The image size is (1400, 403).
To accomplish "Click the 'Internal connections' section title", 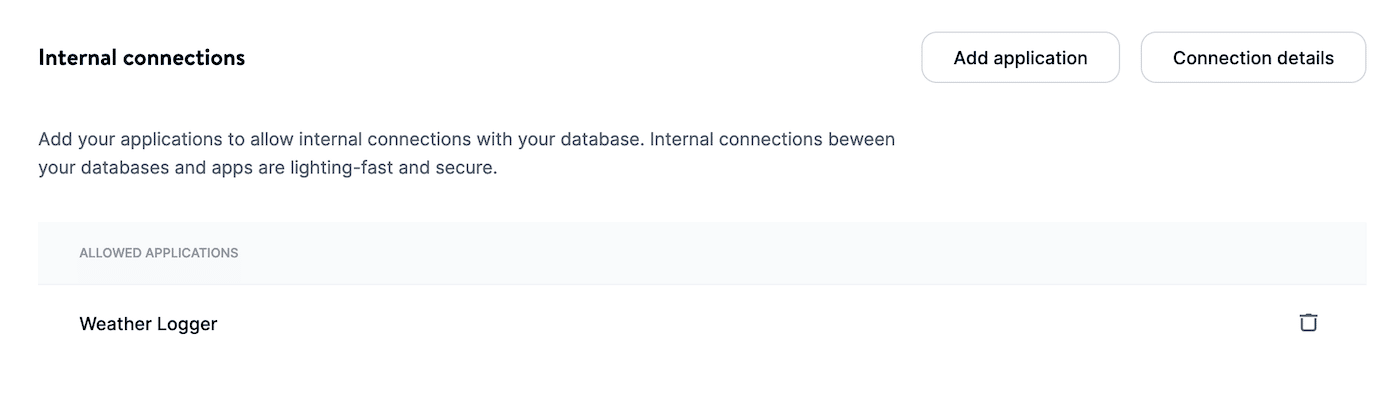I will tap(142, 58).
